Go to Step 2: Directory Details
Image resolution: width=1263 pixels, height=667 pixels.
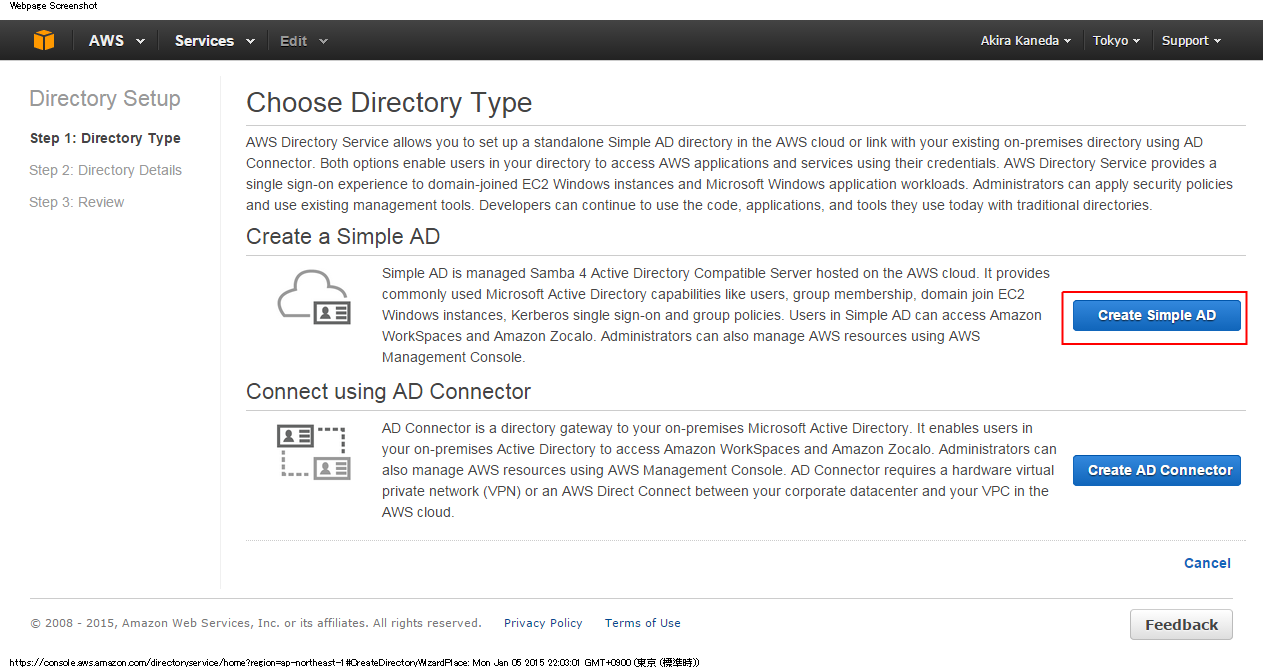(x=105, y=170)
